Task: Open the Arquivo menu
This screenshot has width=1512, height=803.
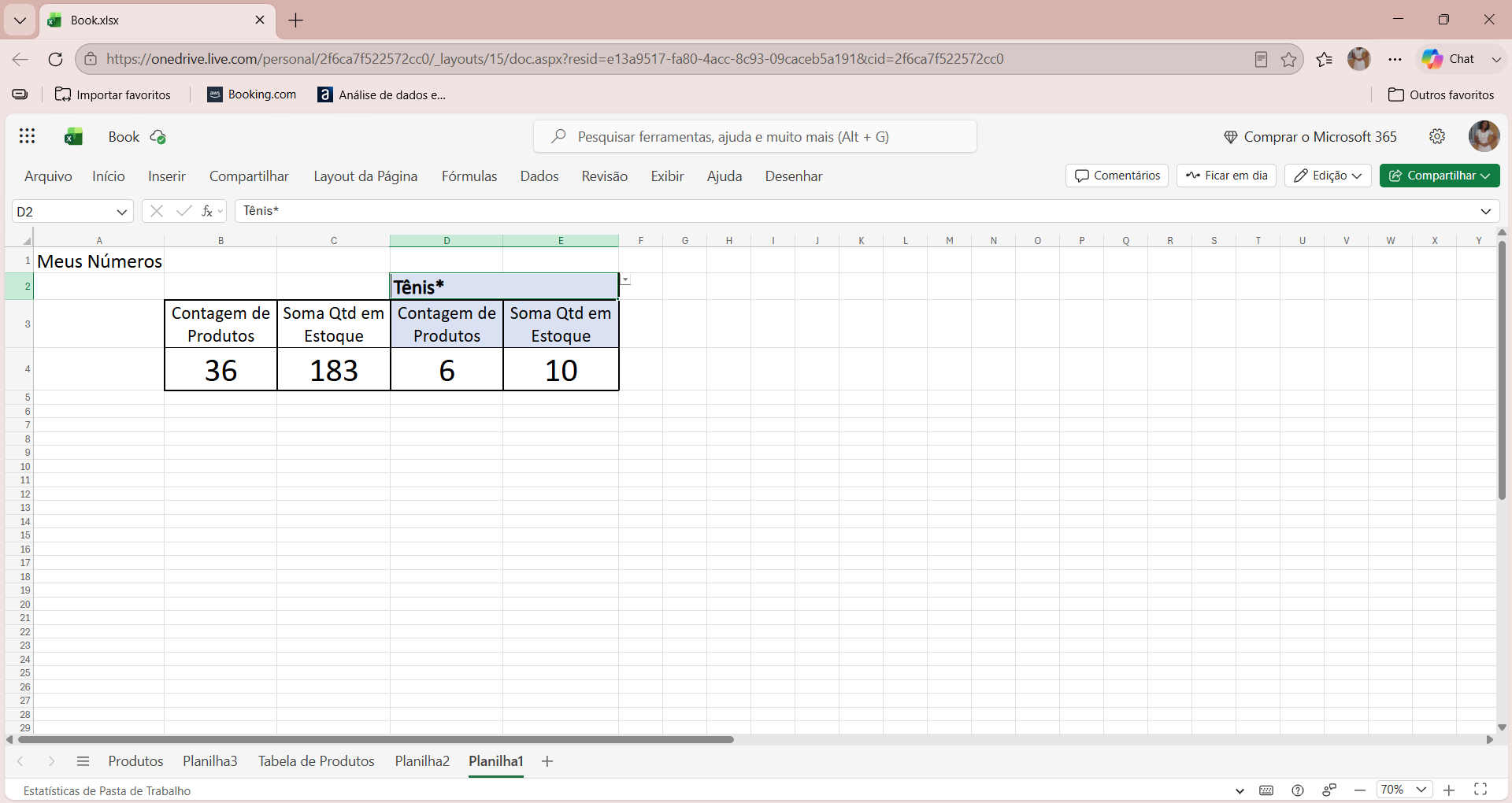Action: point(48,176)
